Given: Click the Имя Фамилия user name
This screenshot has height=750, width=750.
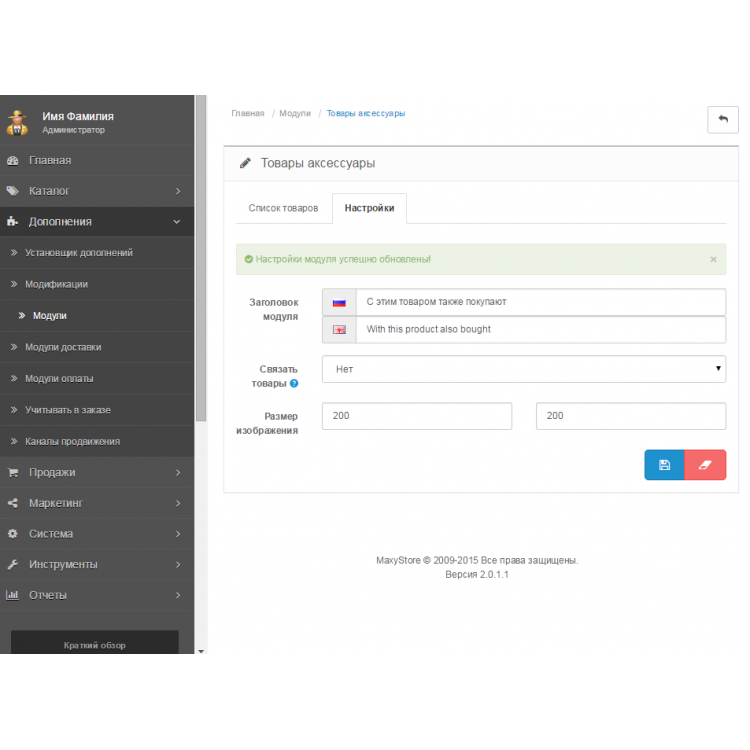Looking at the screenshot, I should tap(78, 116).
